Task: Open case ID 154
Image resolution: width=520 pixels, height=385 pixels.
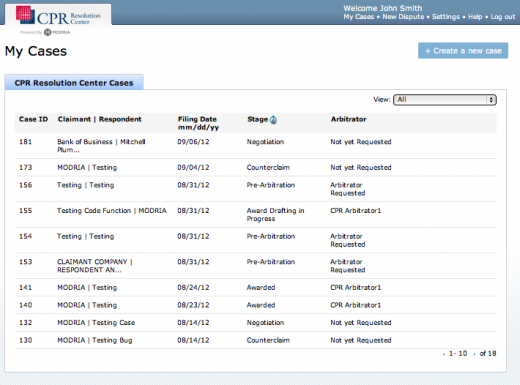Action: click(25, 237)
